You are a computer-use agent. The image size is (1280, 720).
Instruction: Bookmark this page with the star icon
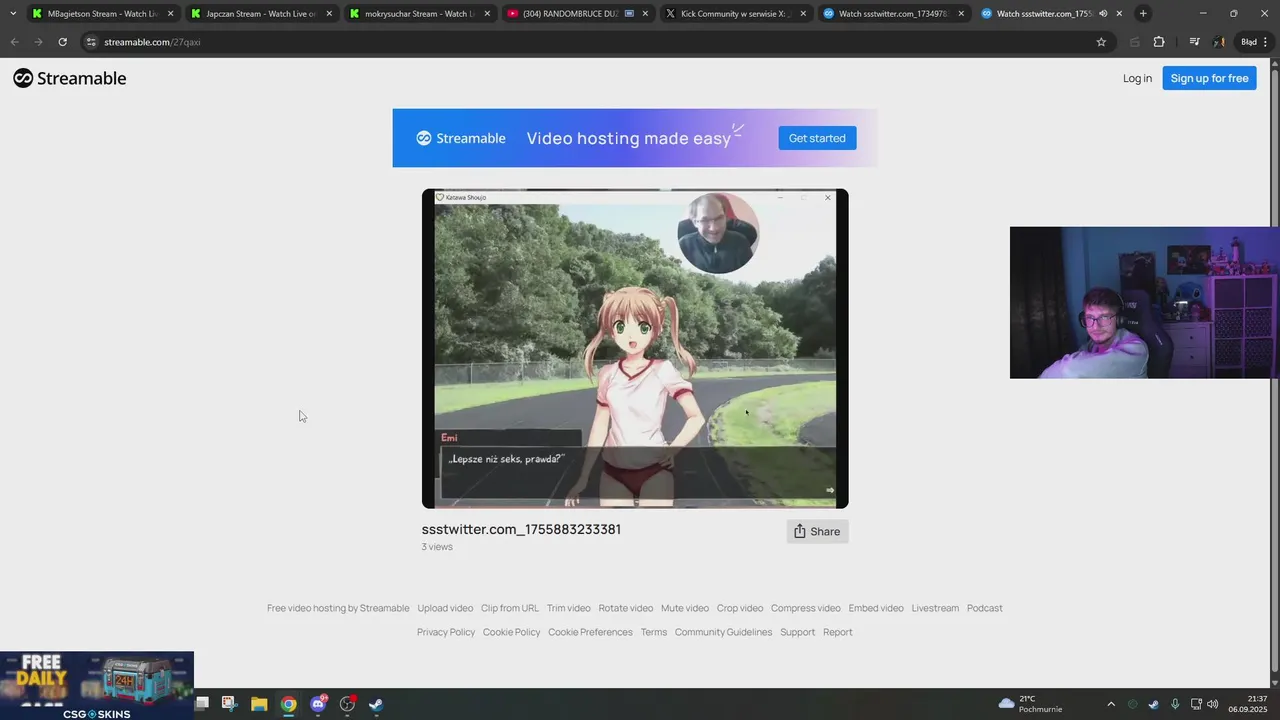click(1101, 42)
